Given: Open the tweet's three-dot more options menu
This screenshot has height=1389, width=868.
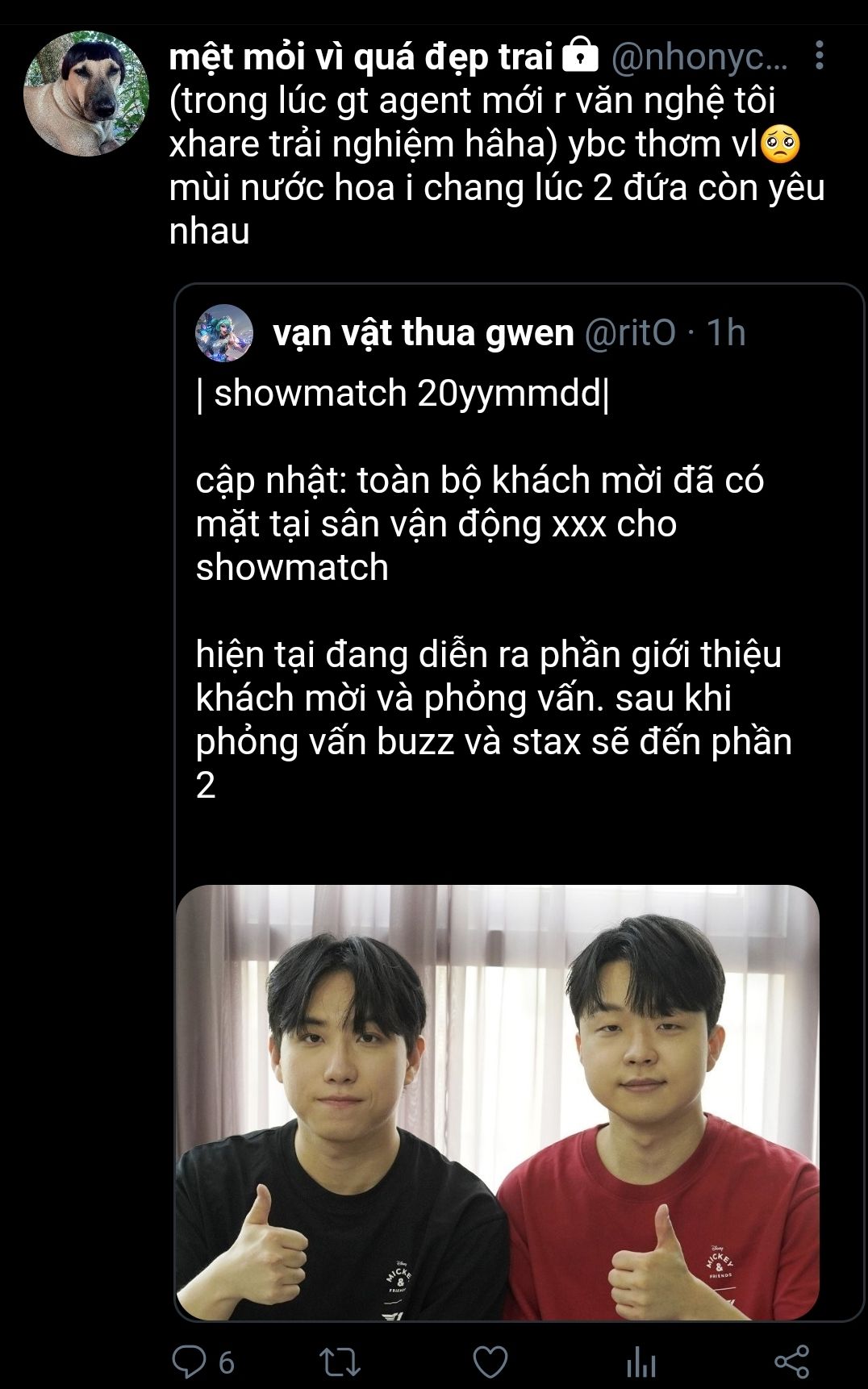Looking at the screenshot, I should tap(820, 56).
